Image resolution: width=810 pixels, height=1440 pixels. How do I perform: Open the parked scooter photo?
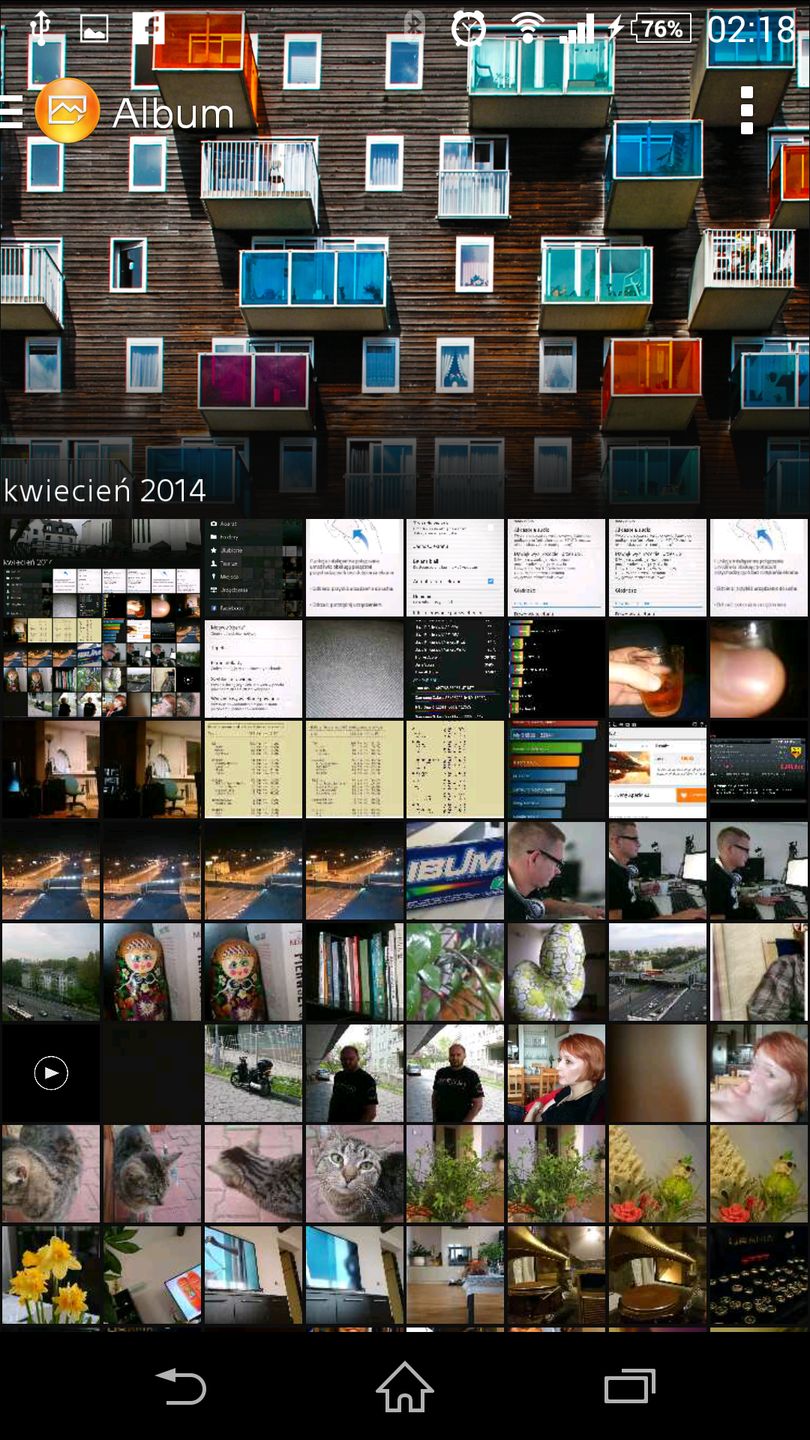click(x=253, y=1073)
